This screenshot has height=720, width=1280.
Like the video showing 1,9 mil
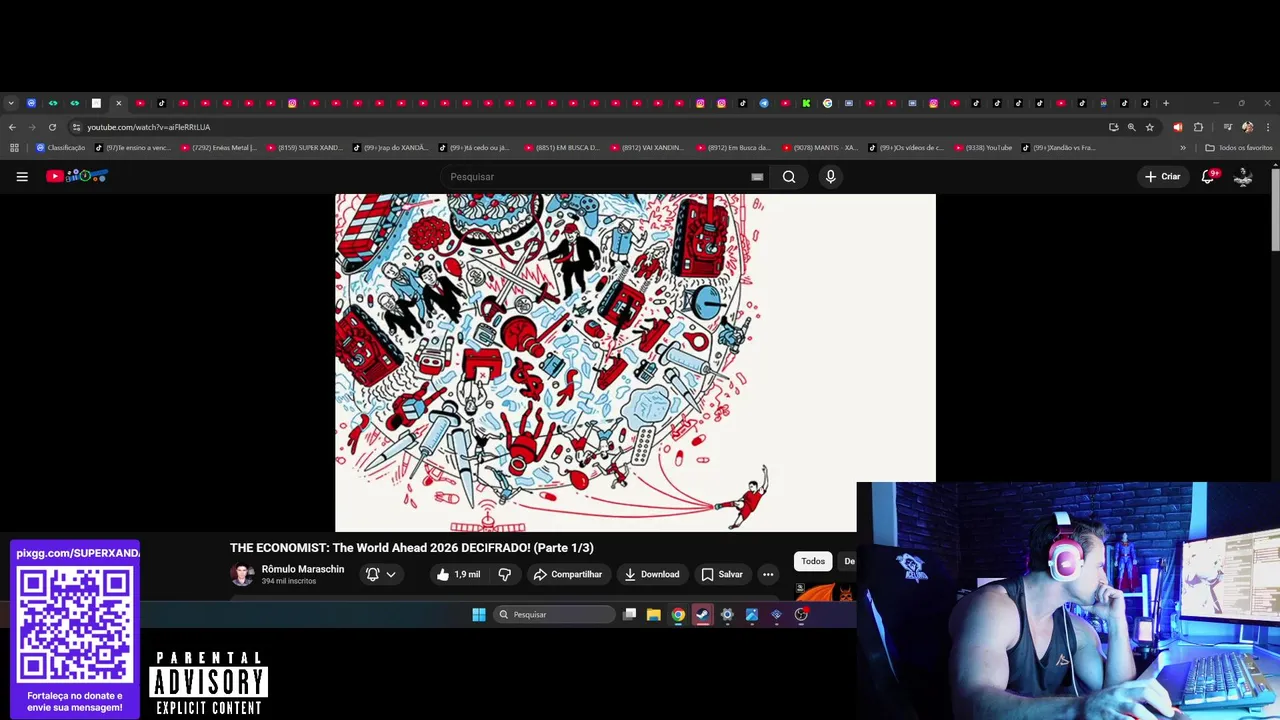point(459,574)
